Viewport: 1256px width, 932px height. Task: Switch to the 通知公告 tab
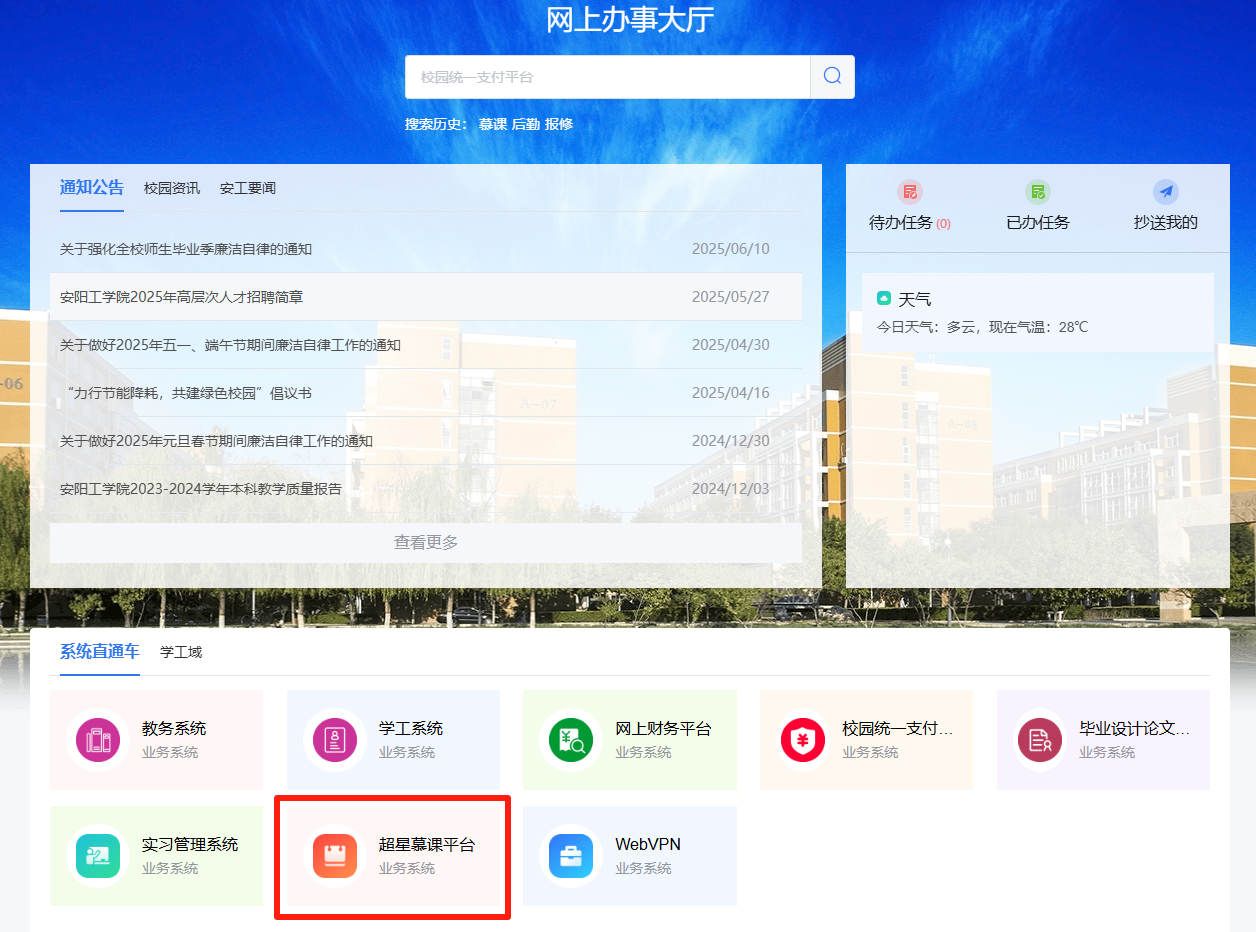pos(92,187)
